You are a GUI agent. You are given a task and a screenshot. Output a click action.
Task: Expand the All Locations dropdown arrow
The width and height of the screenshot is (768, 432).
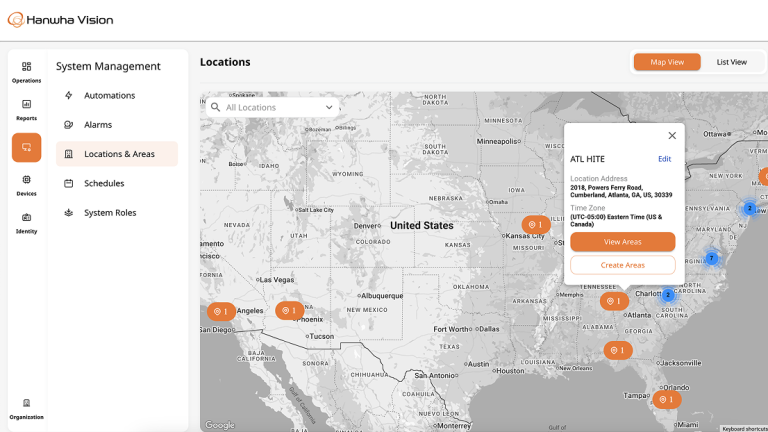[x=329, y=107]
